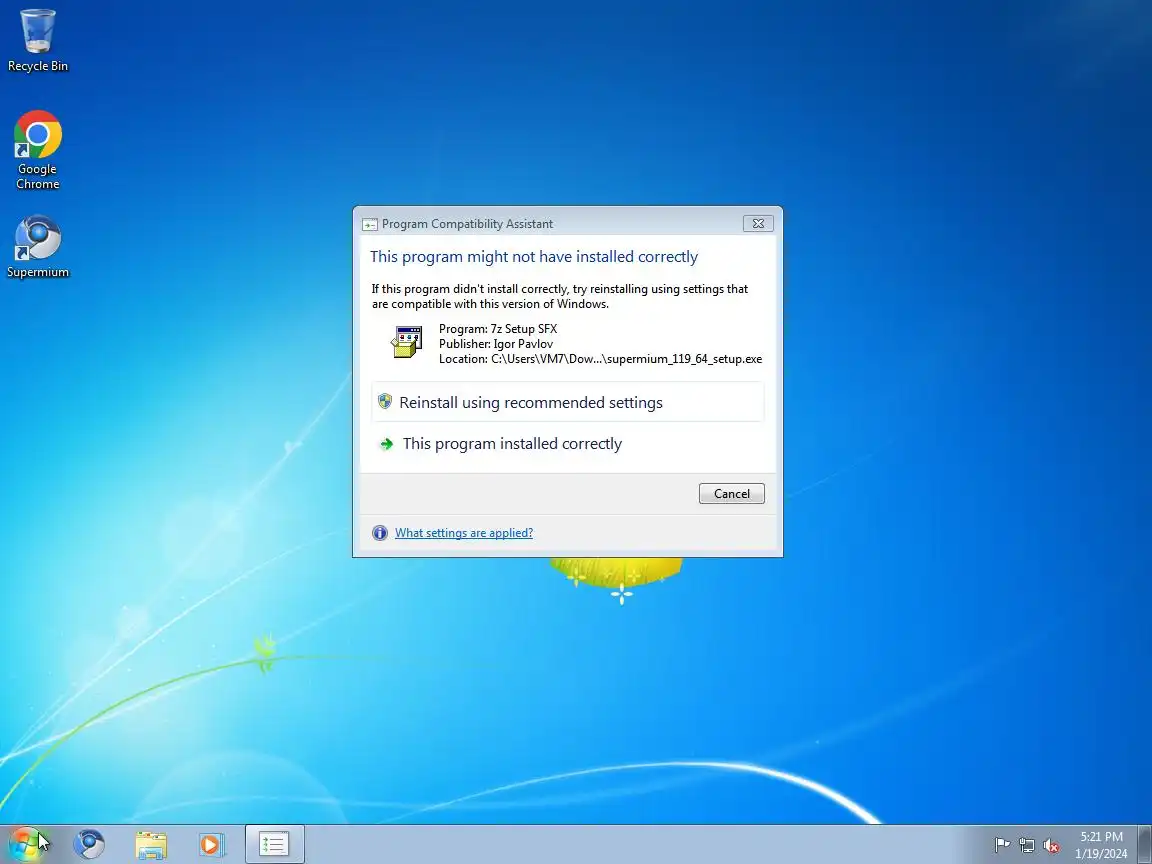Open Windows Media Player from the taskbar
Image resolution: width=1152 pixels, height=864 pixels.
pyautogui.click(x=212, y=845)
